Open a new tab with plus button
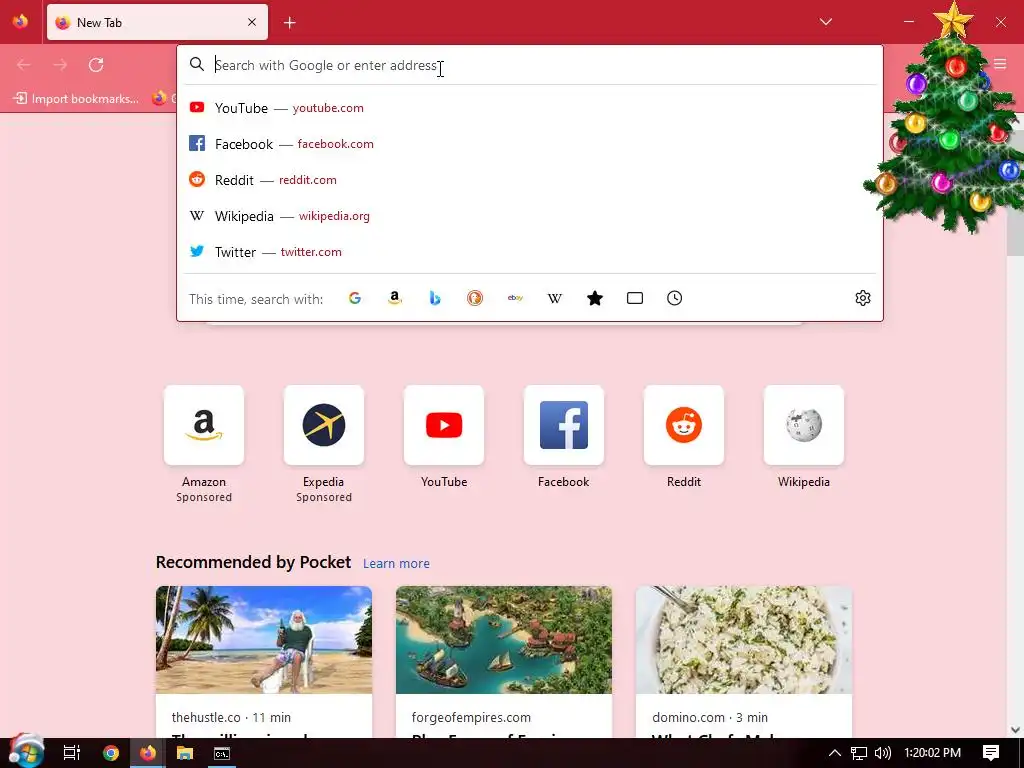Image resolution: width=1024 pixels, height=768 pixels. point(290,23)
